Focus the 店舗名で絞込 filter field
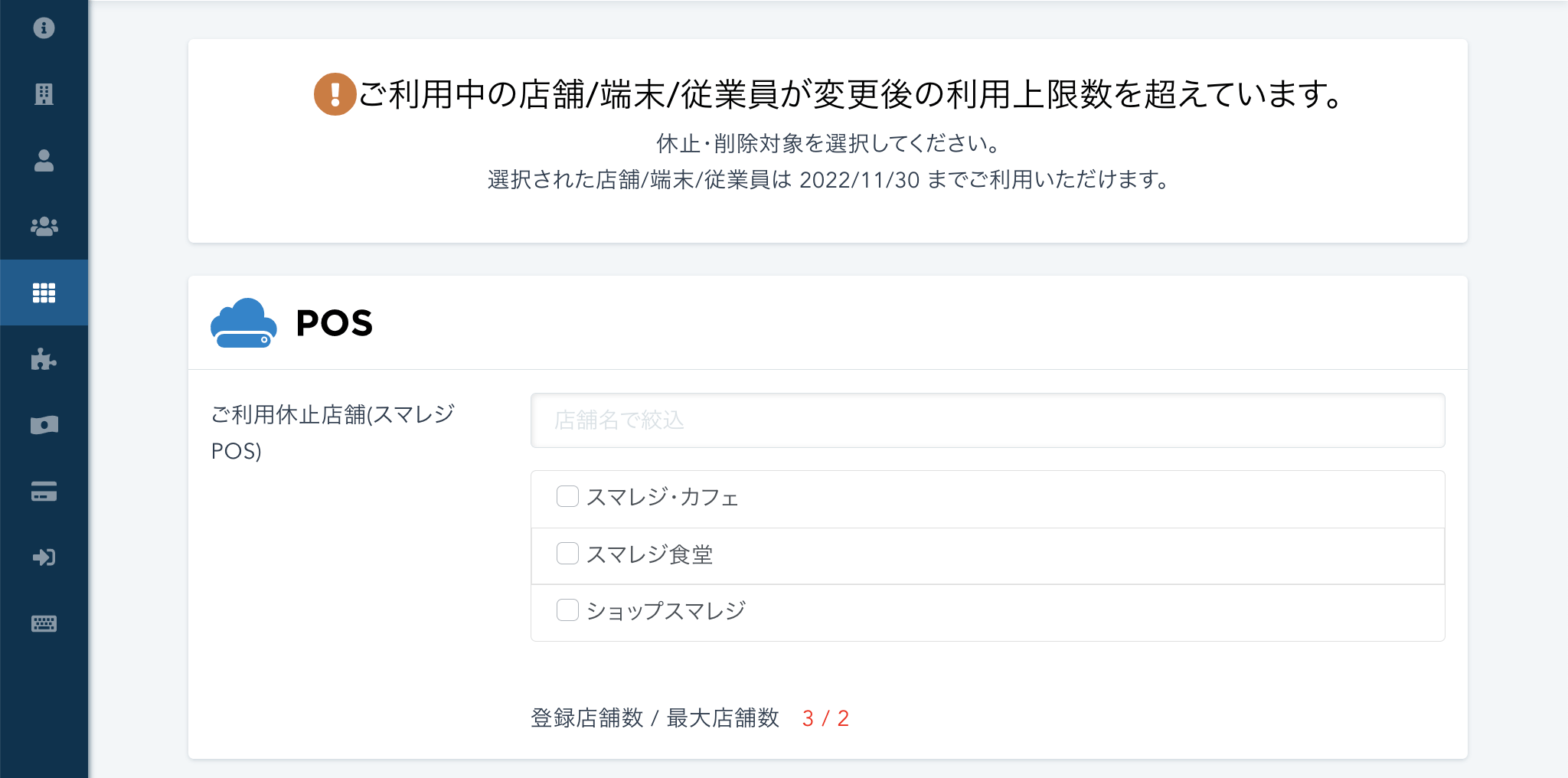This screenshot has height=778, width=1568. coord(987,420)
